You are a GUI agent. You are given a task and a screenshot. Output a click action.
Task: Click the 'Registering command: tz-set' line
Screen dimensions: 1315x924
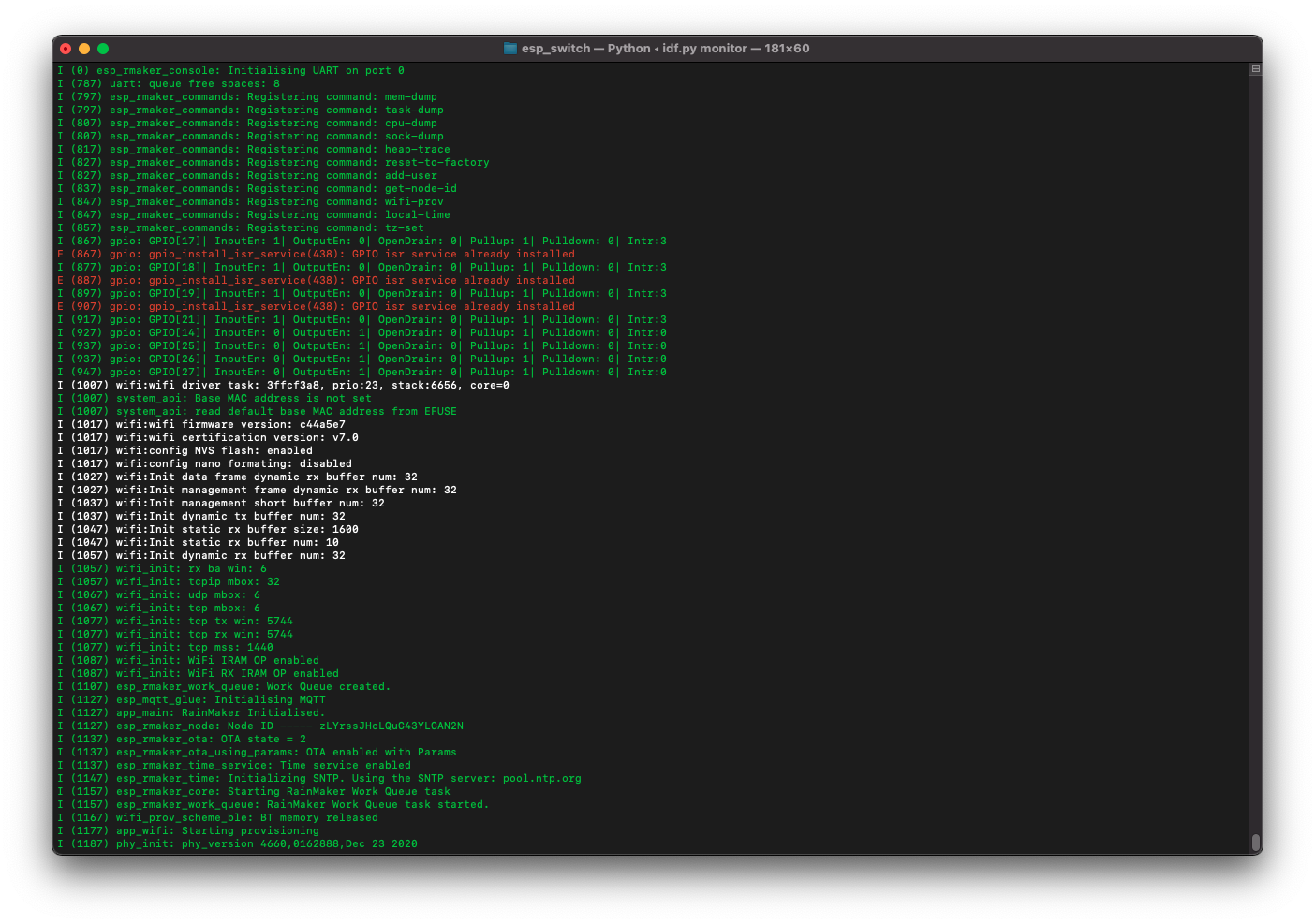coord(241,227)
